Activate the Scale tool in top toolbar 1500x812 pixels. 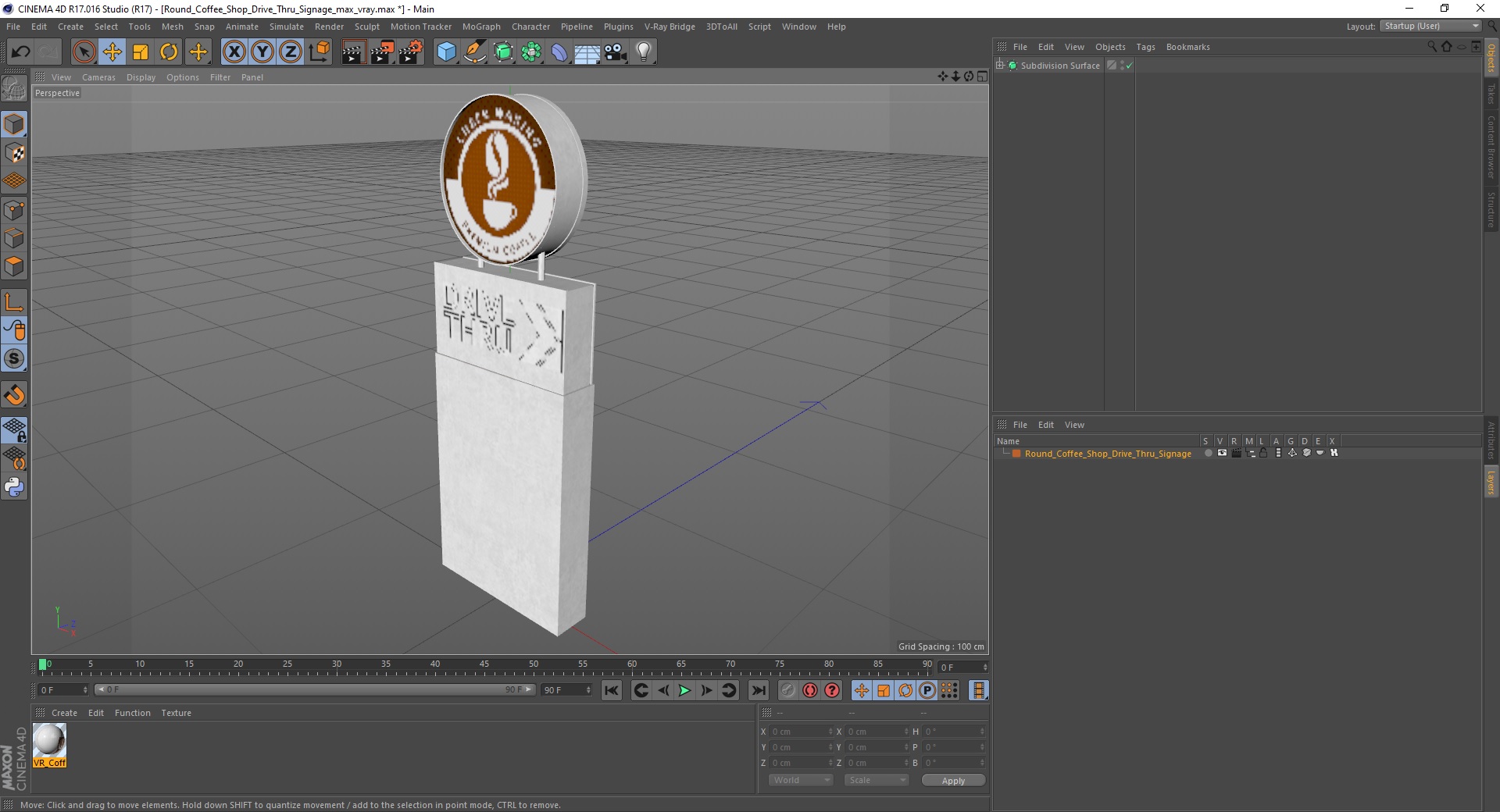(141, 52)
